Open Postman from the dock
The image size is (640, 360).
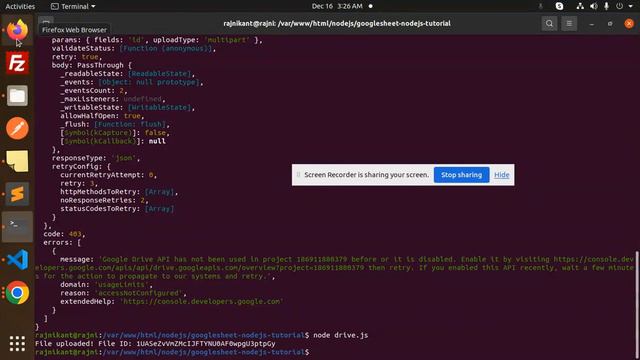(17, 128)
